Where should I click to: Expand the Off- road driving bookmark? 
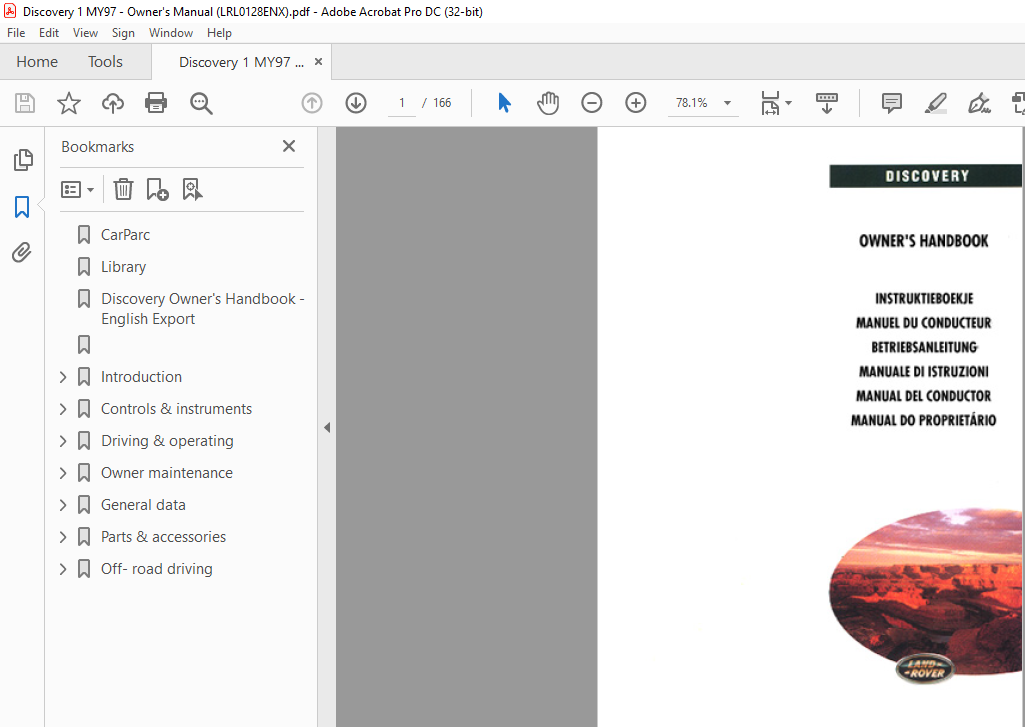63,569
